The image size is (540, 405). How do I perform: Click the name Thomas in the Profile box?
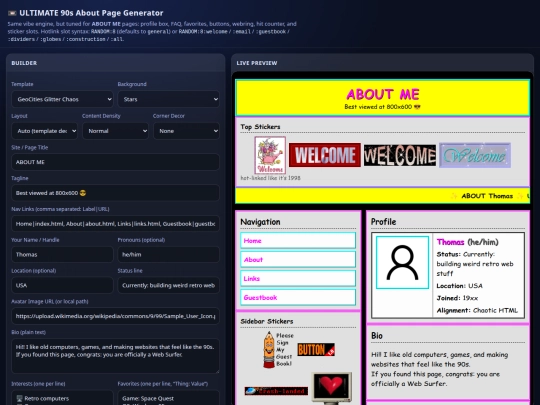point(450,242)
